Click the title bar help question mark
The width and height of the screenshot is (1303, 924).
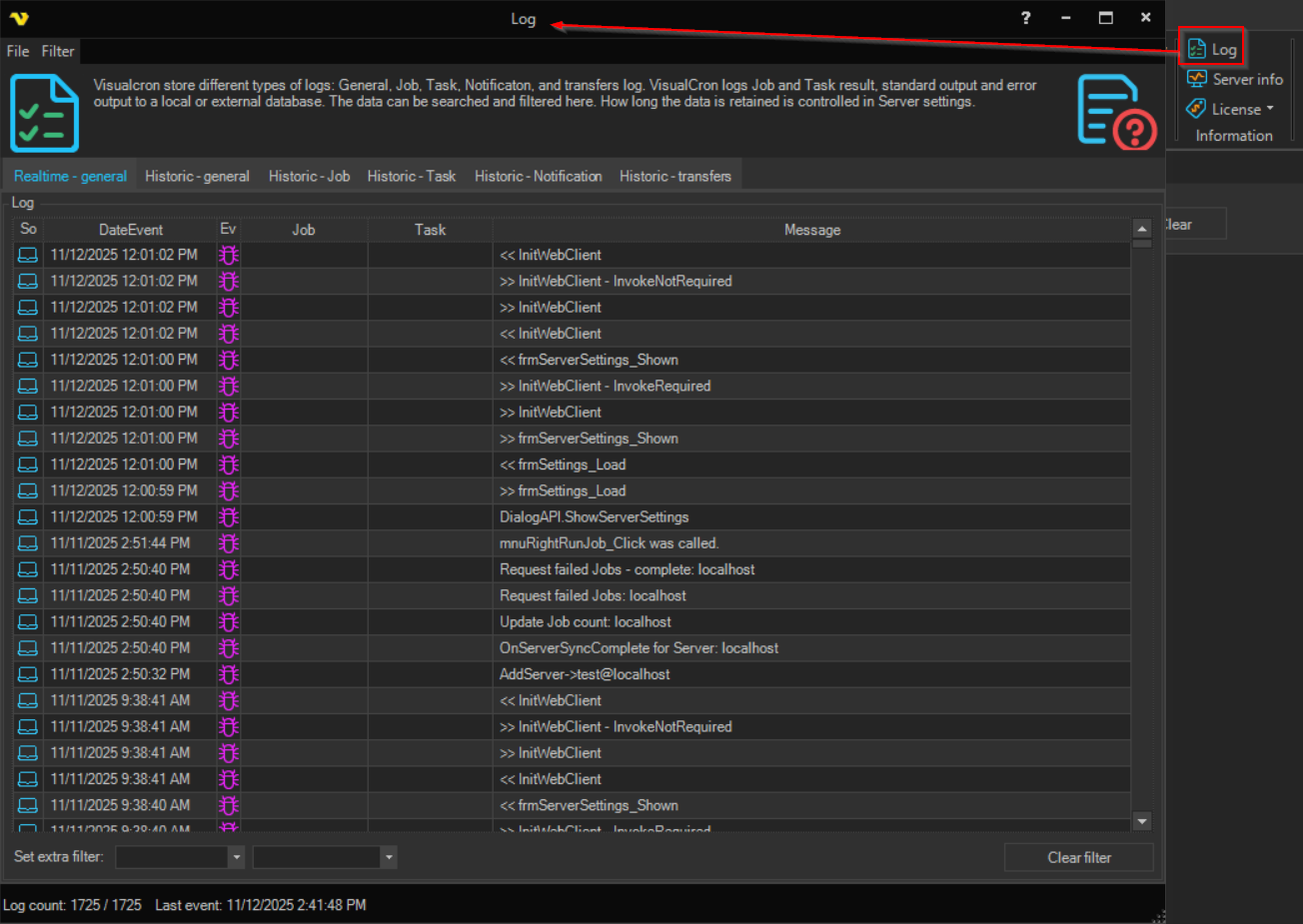click(1025, 18)
